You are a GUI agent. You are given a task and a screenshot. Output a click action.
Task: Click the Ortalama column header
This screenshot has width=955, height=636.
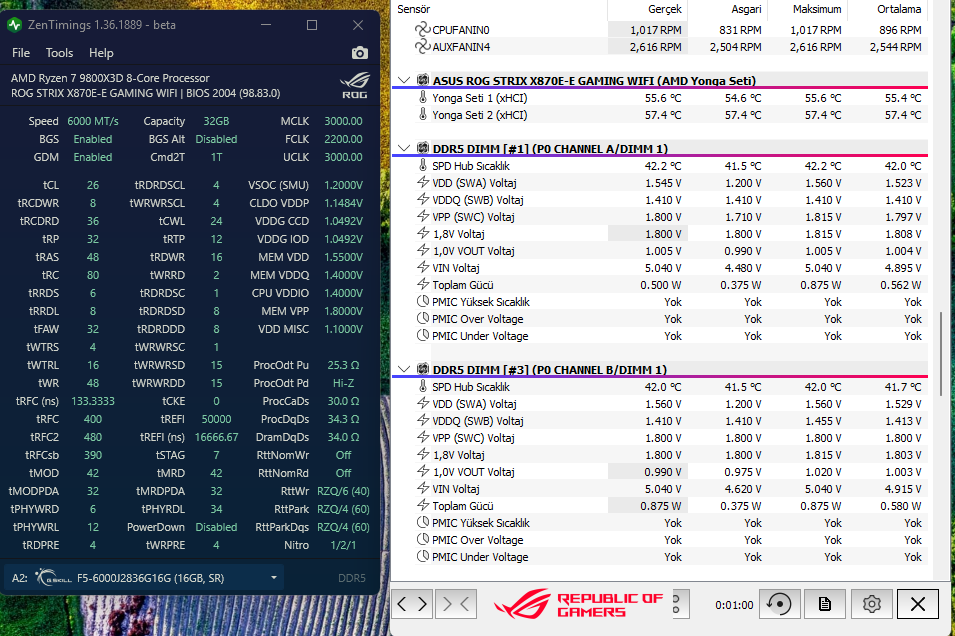[x=899, y=9]
